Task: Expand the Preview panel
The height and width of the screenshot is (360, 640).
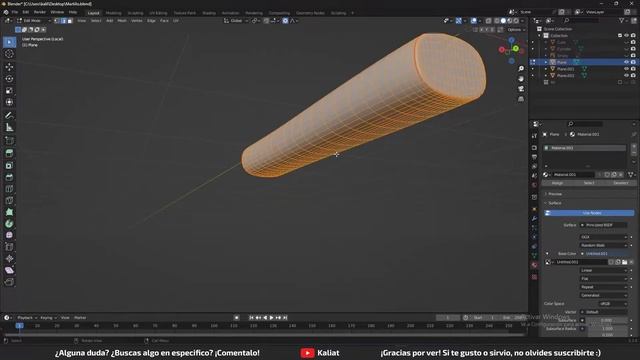Action: [554, 194]
